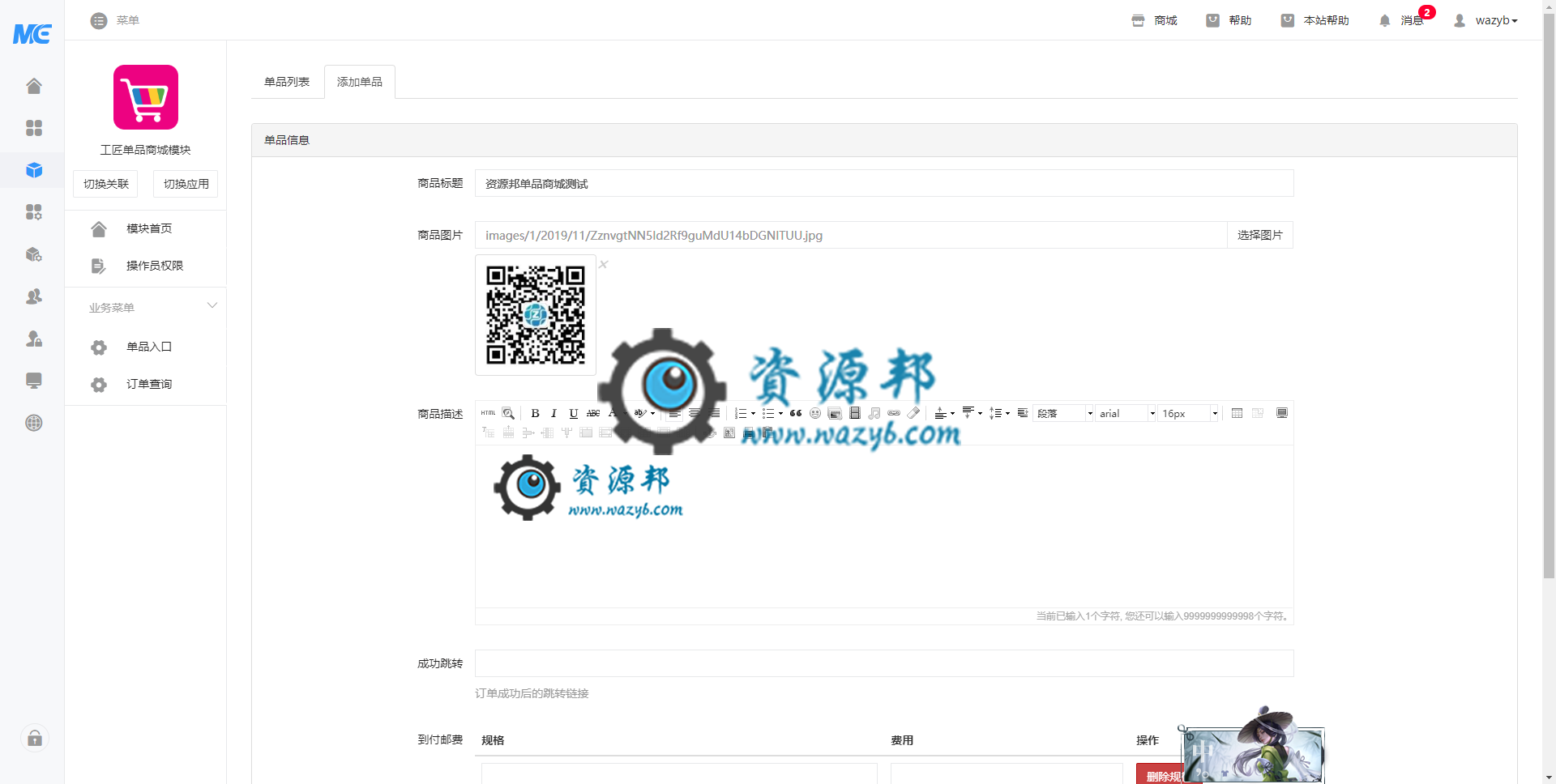Focus the 成功跳转 link input field
The image size is (1556, 784).
click(x=884, y=663)
